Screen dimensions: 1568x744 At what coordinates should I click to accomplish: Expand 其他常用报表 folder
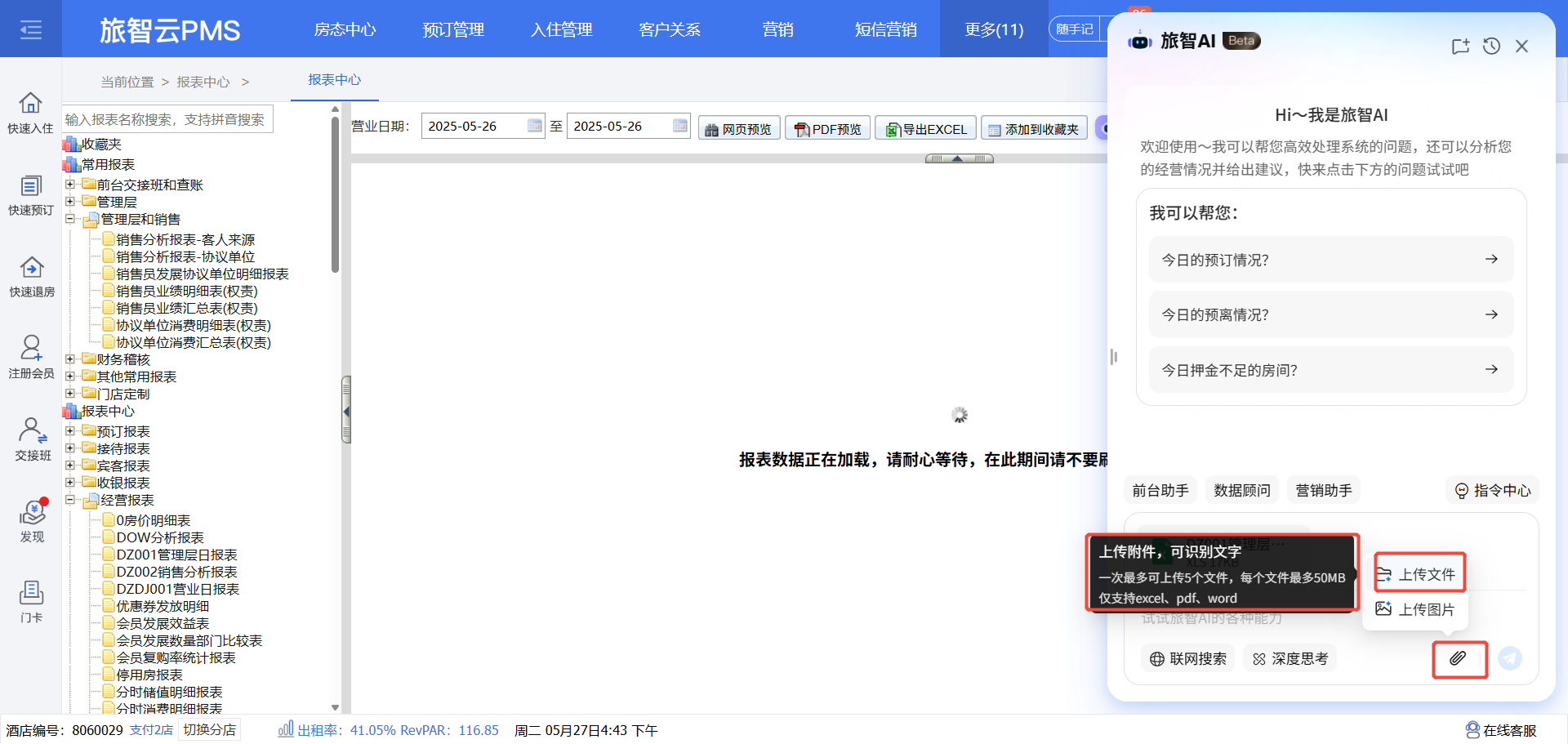[x=70, y=376]
